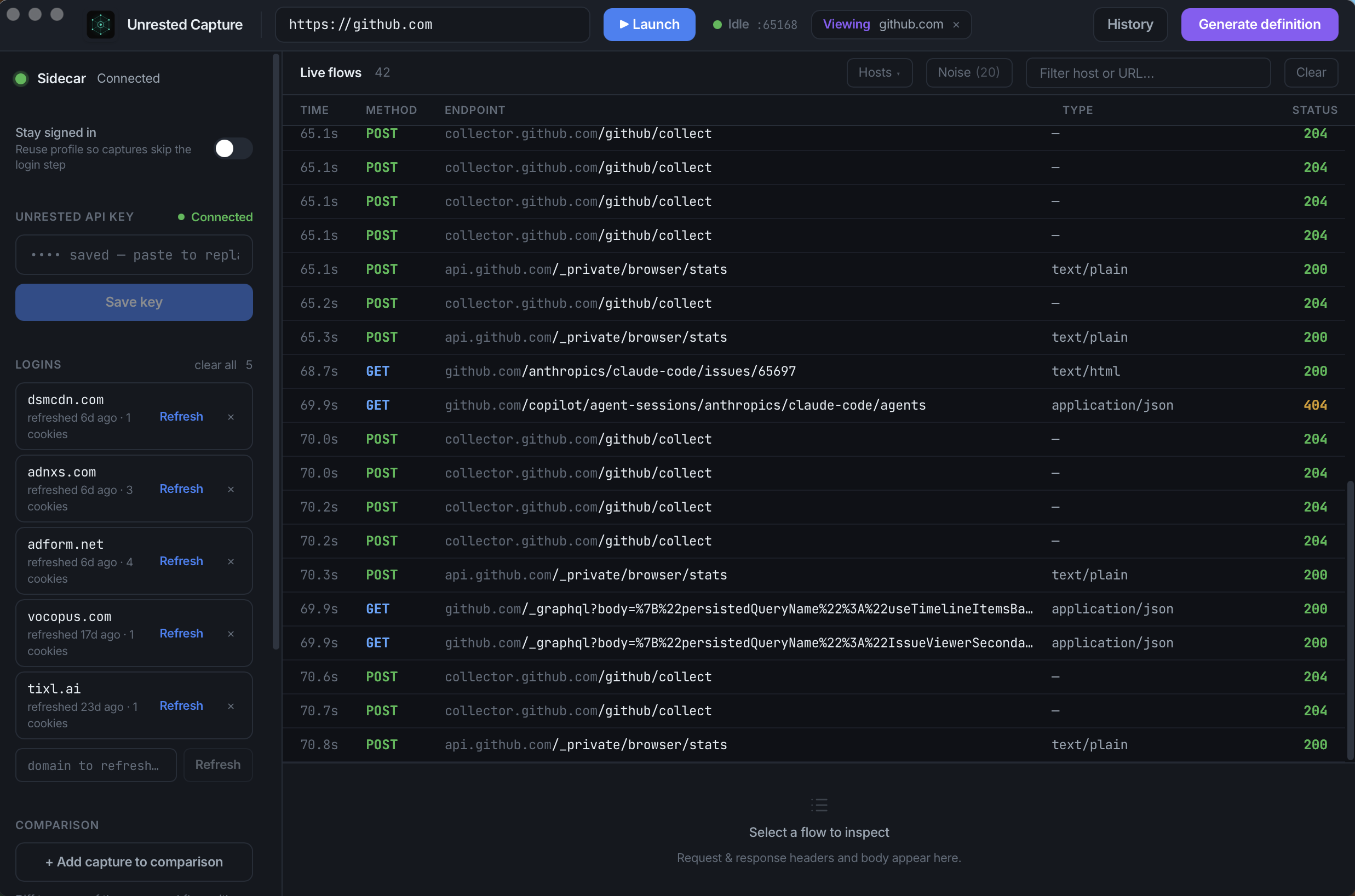Select the 70.8s browser/stats POST flow
Screen dimensions: 1355x896
pos(814,745)
